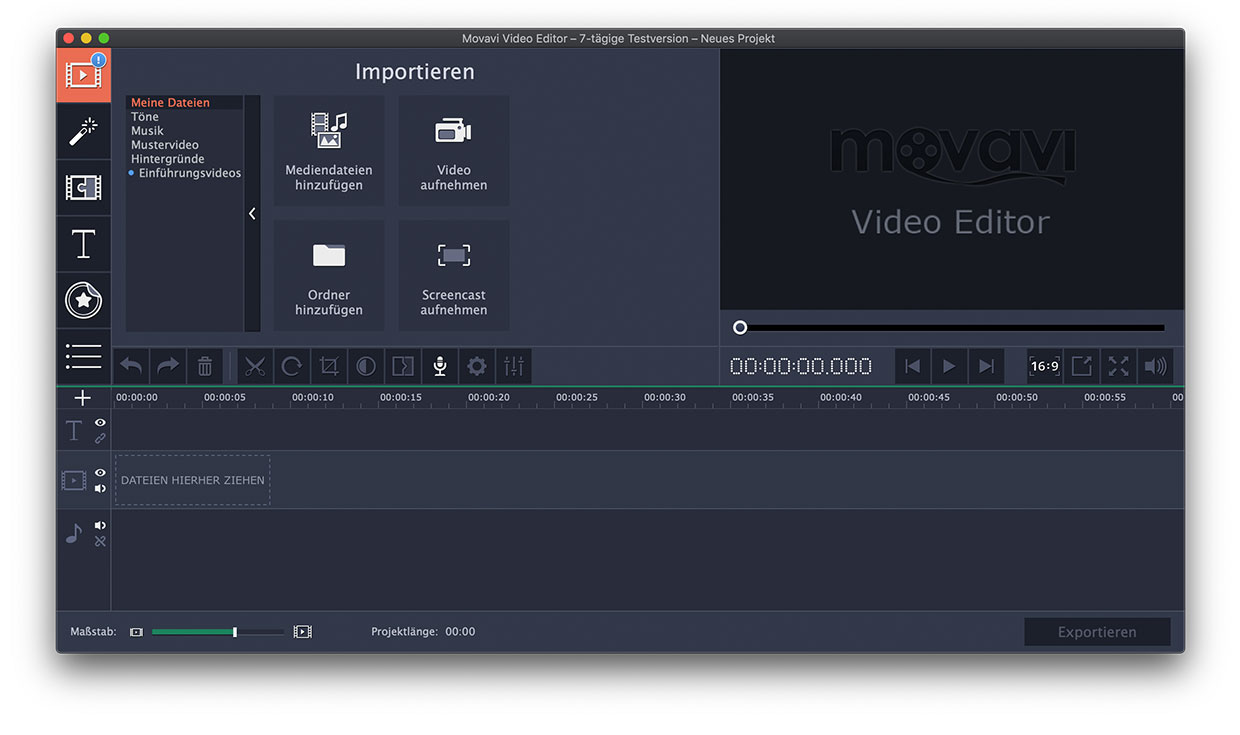Viewport: 1240px width, 735px height.
Task: Click Mediendateien hinzufügen tile
Action: (329, 151)
